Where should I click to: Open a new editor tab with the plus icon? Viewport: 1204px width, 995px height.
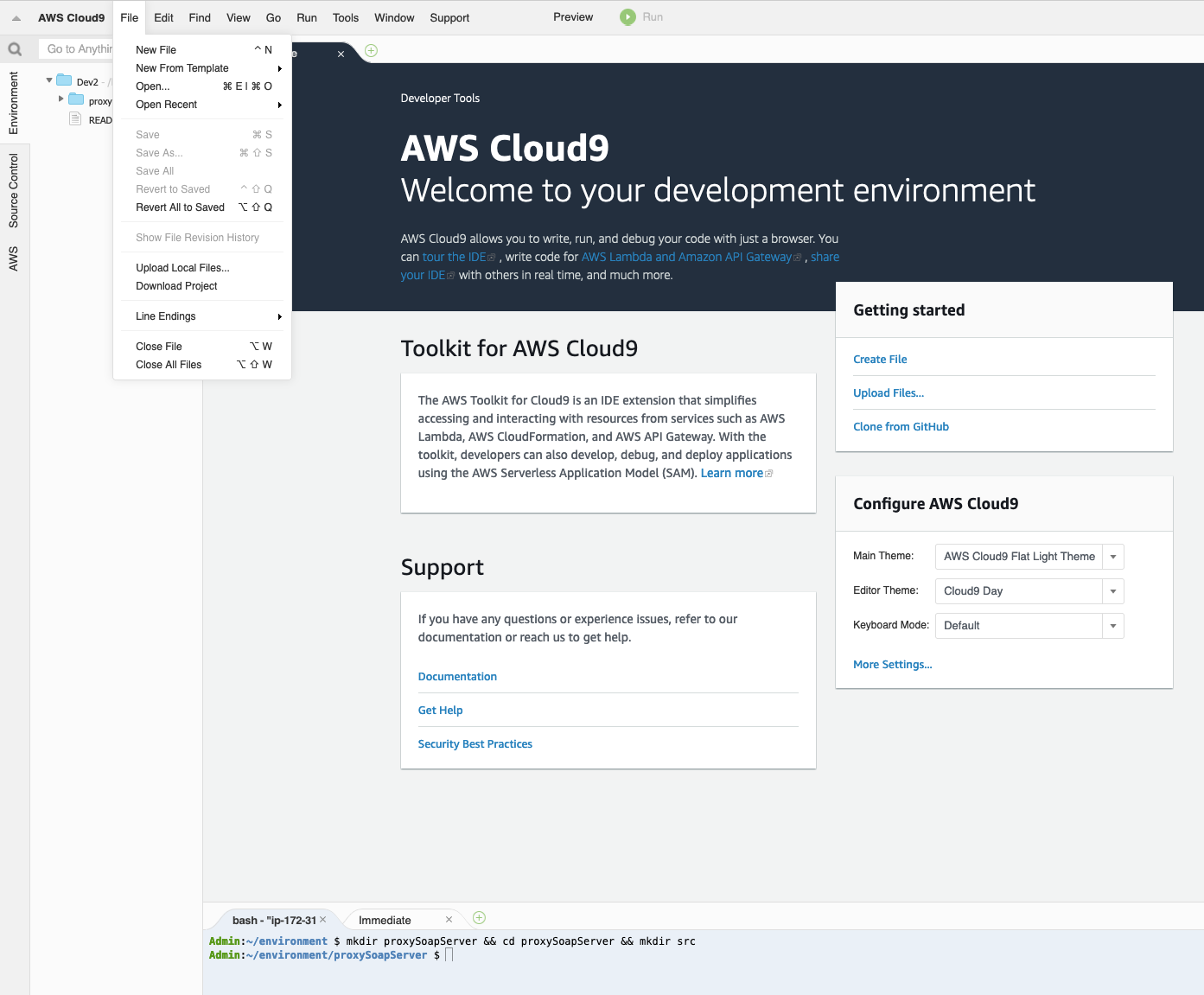(371, 51)
